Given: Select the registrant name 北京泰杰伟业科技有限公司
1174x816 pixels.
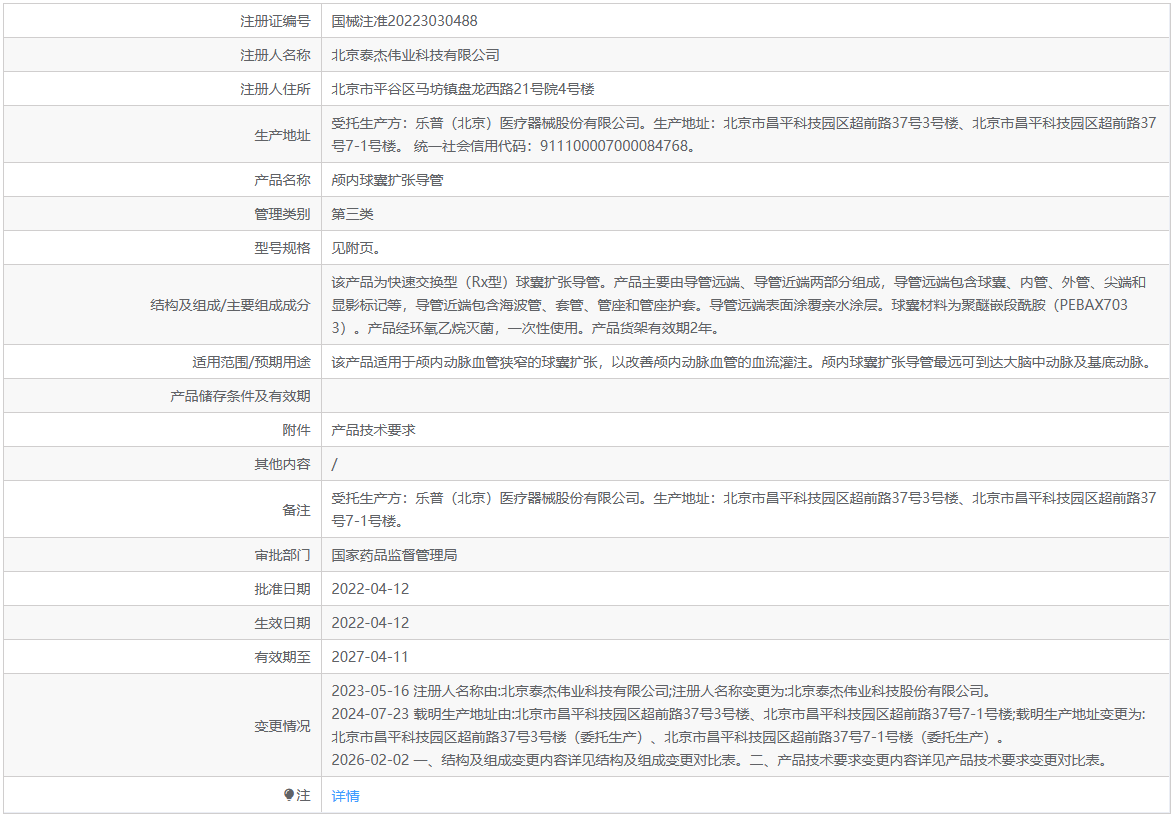Looking at the screenshot, I should pyautogui.click(x=416, y=55).
